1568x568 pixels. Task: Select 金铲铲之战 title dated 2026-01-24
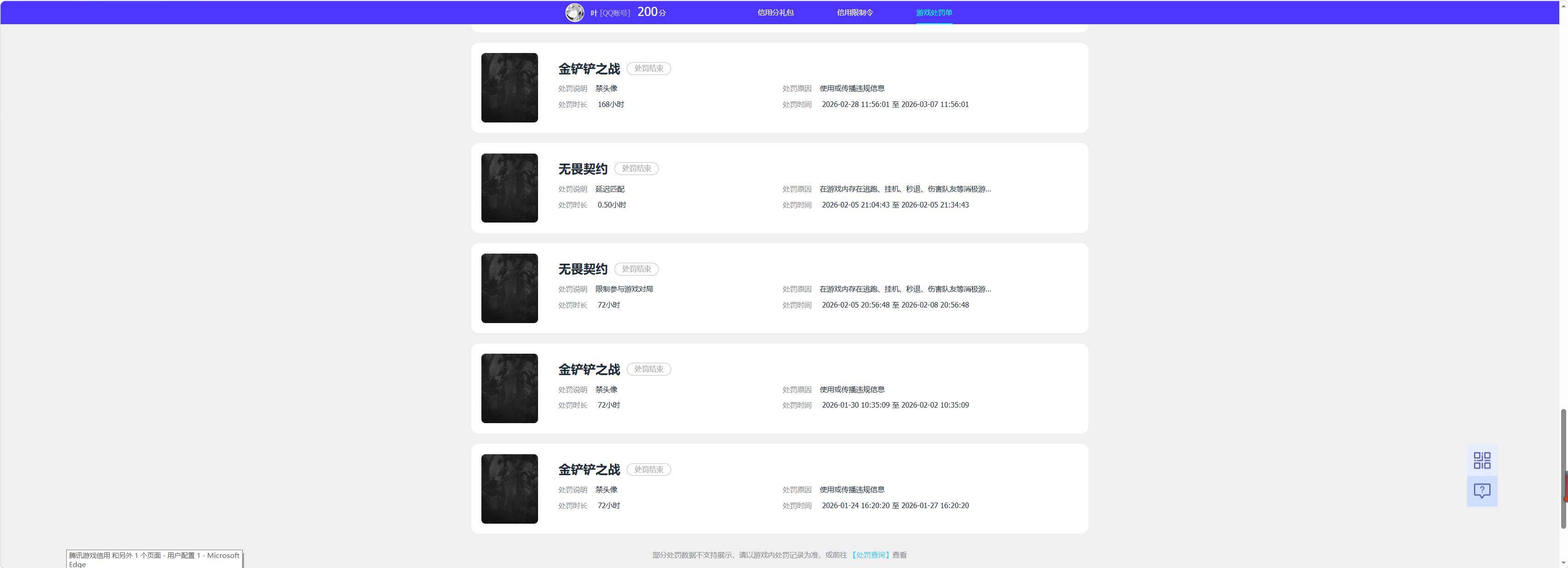point(589,470)
